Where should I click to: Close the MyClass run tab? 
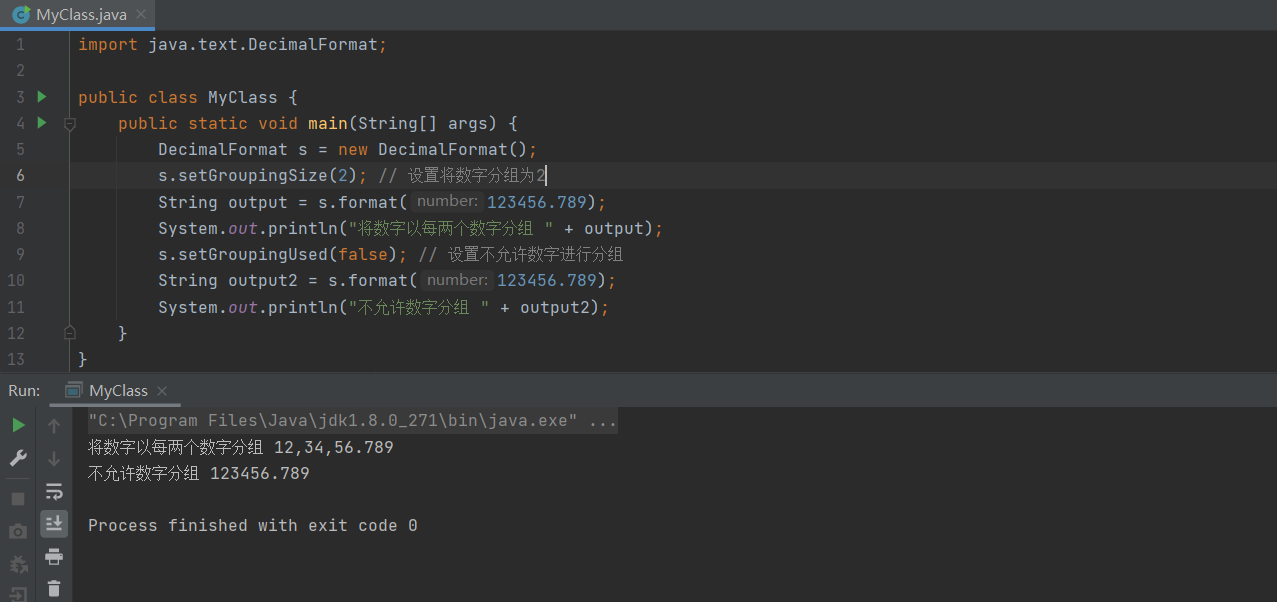pyautogui.click(x=163, y=391)
